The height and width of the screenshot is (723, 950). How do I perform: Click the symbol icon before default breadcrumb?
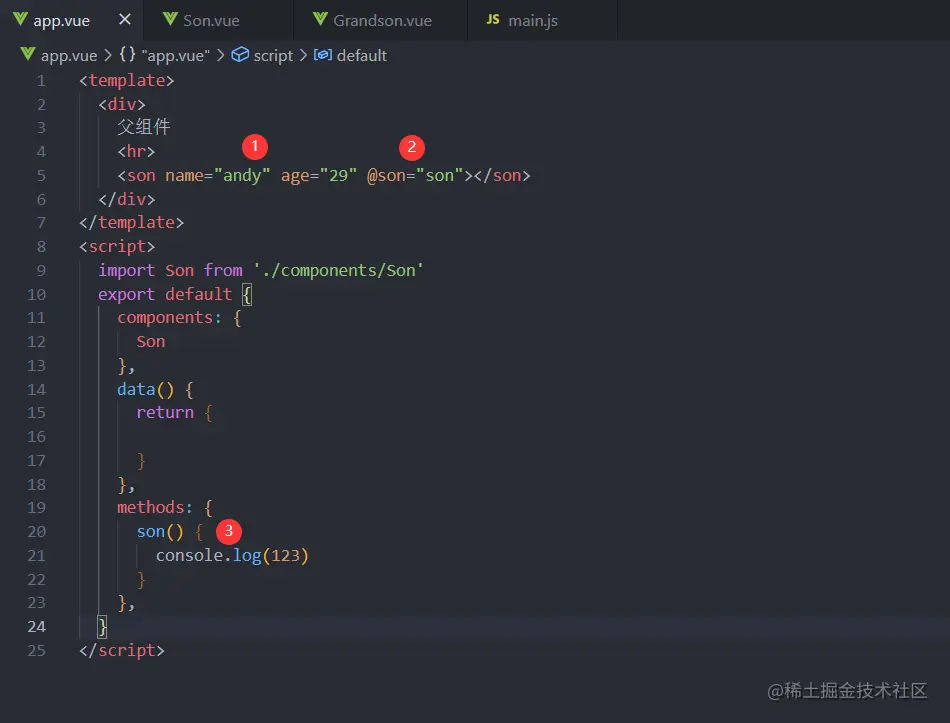pos(322,55)
